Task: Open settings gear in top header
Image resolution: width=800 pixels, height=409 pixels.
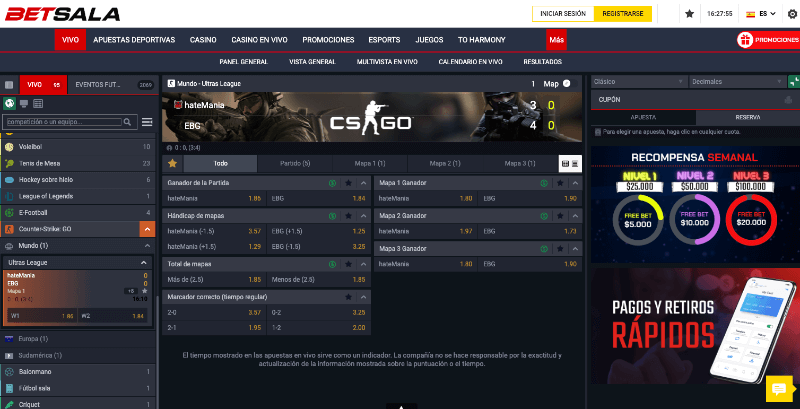Action: click(792, 14)
